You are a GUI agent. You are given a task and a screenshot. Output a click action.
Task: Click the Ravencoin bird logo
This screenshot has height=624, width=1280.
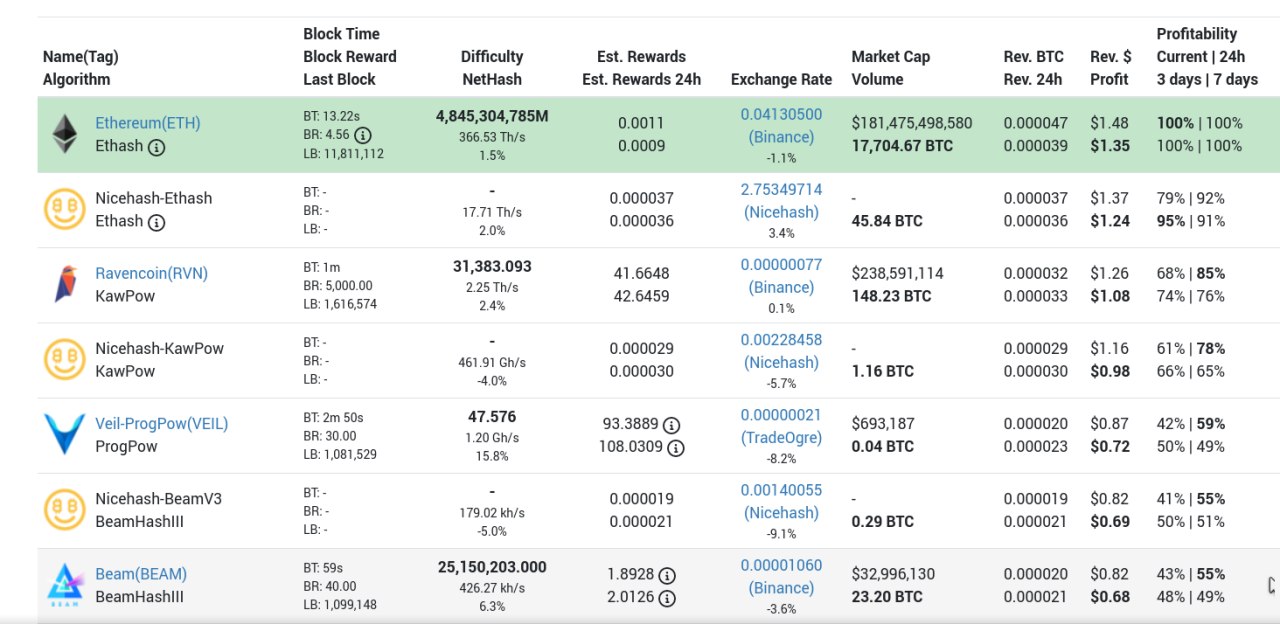coord(65,284)
